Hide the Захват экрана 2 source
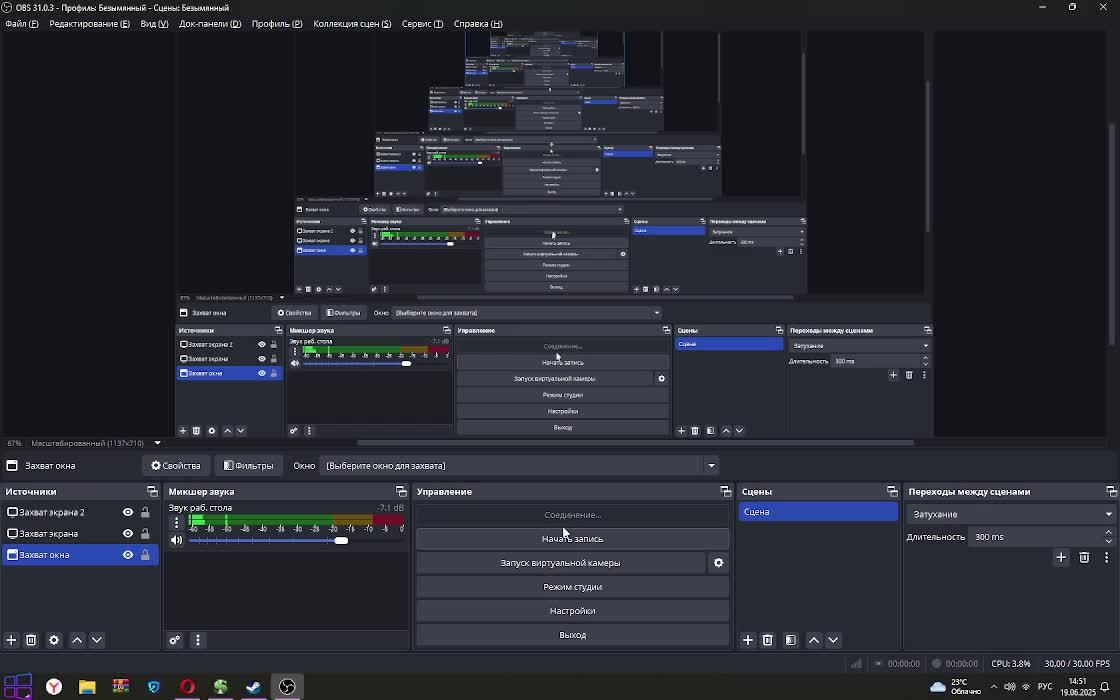This screenshot has width=1120, height=700. pyautogui.click(x=128, y=512)
